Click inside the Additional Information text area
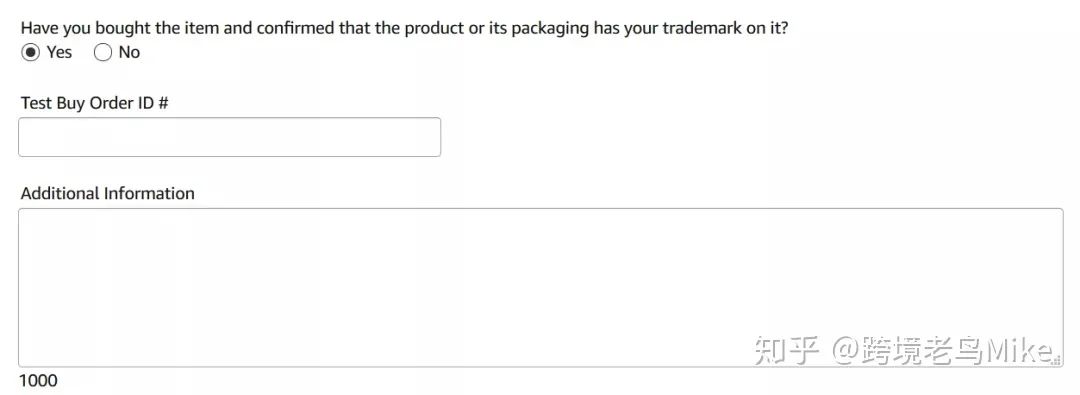 point(541,287)
